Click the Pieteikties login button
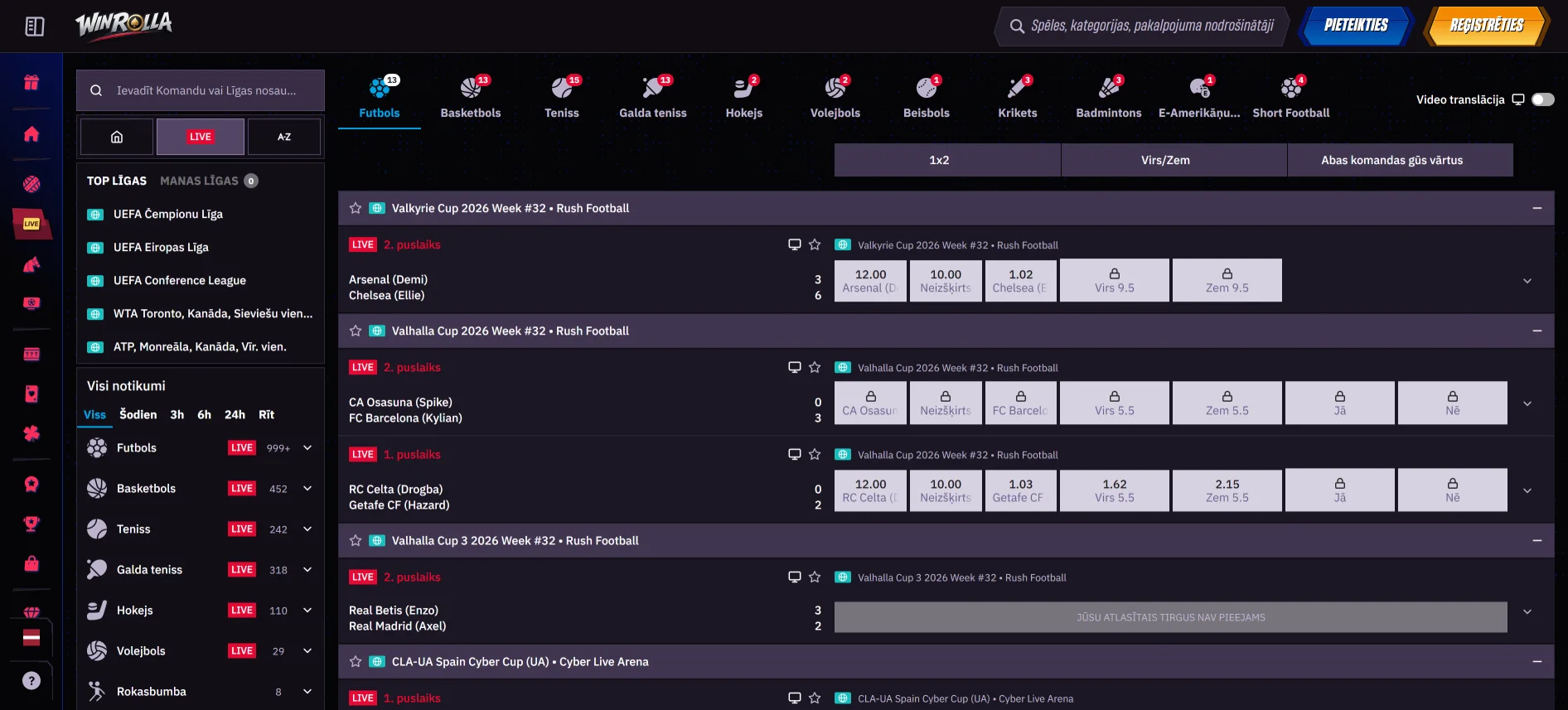Image resolution: width=1568 pixels, height=710 pixels. click(1356, 26)
